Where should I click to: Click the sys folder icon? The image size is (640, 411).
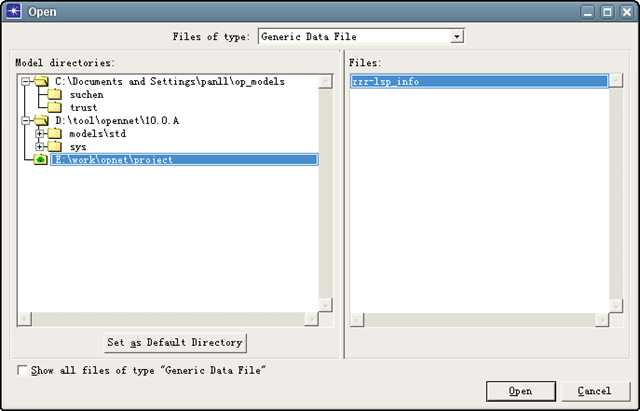point(54,147)
